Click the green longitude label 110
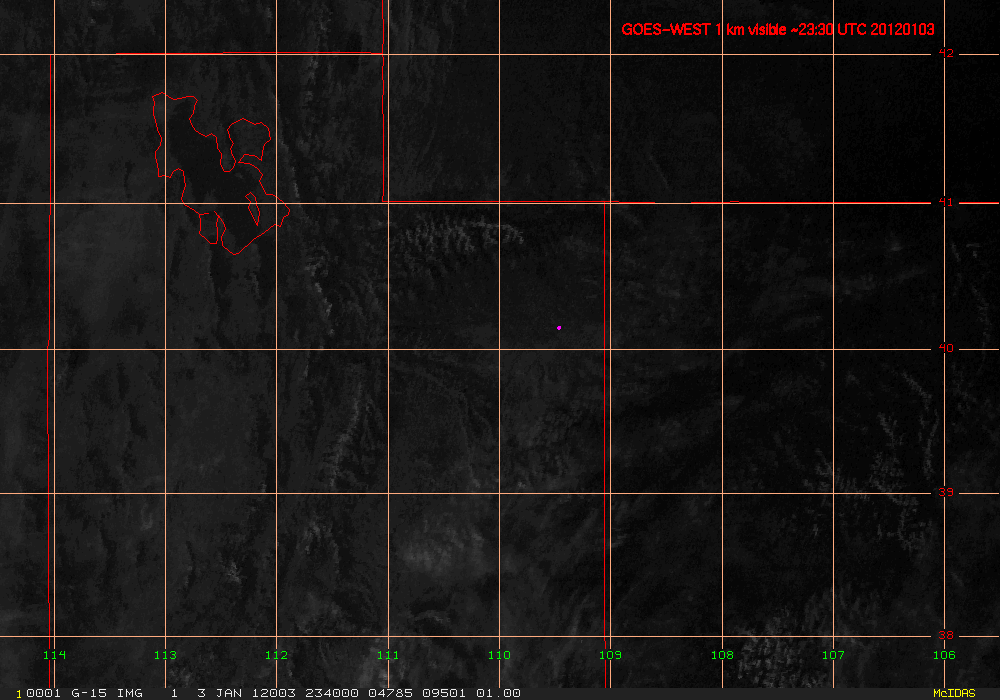The image size is (1000, 700). 499,655
